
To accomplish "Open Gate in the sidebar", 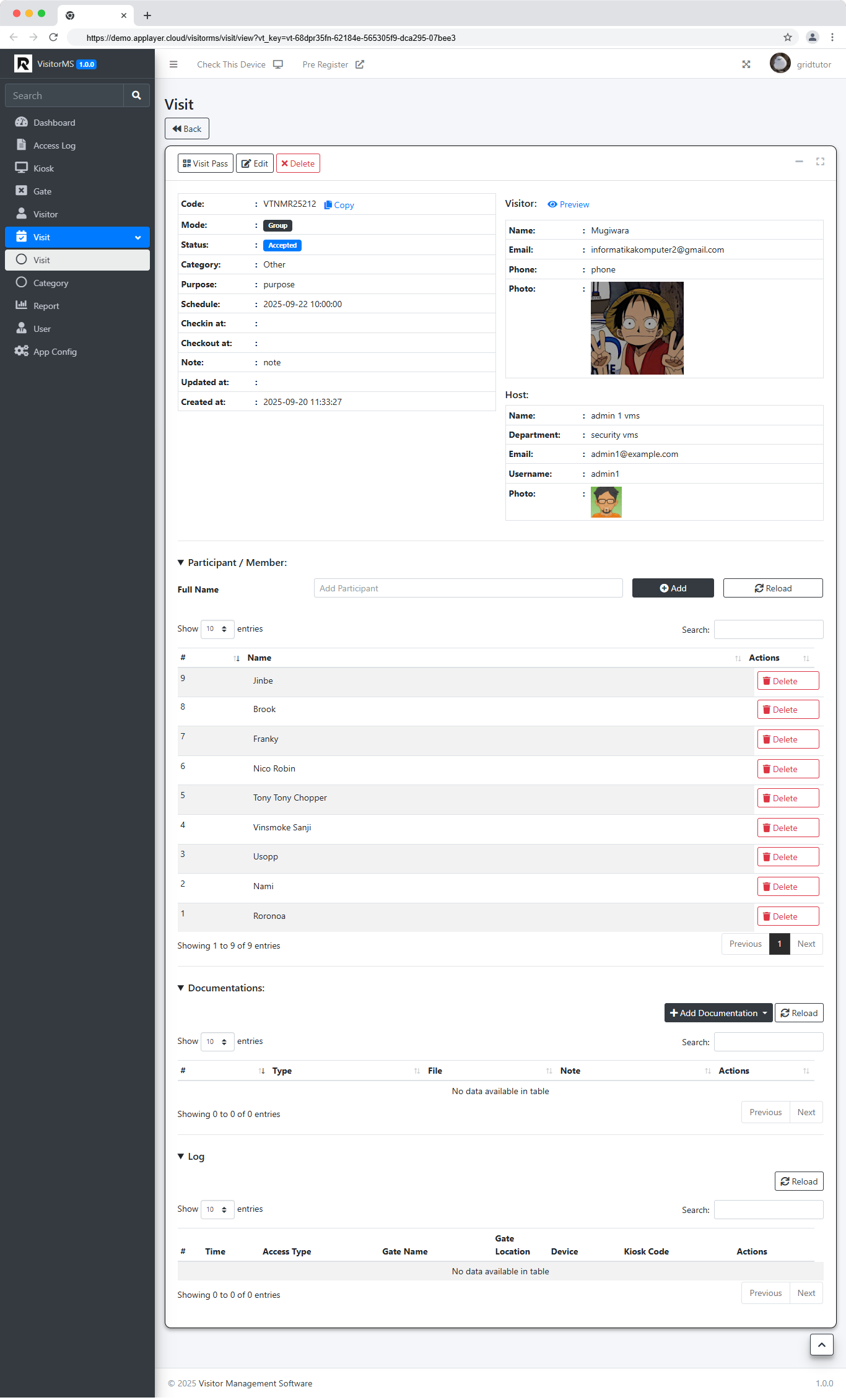I will coord(77,191).
